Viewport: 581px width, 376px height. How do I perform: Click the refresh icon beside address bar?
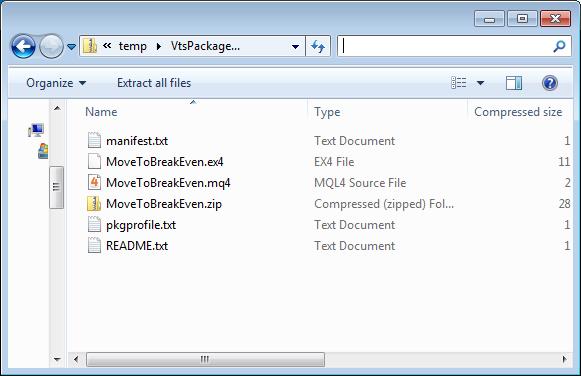pyautogui.click(x=318, y=46)
